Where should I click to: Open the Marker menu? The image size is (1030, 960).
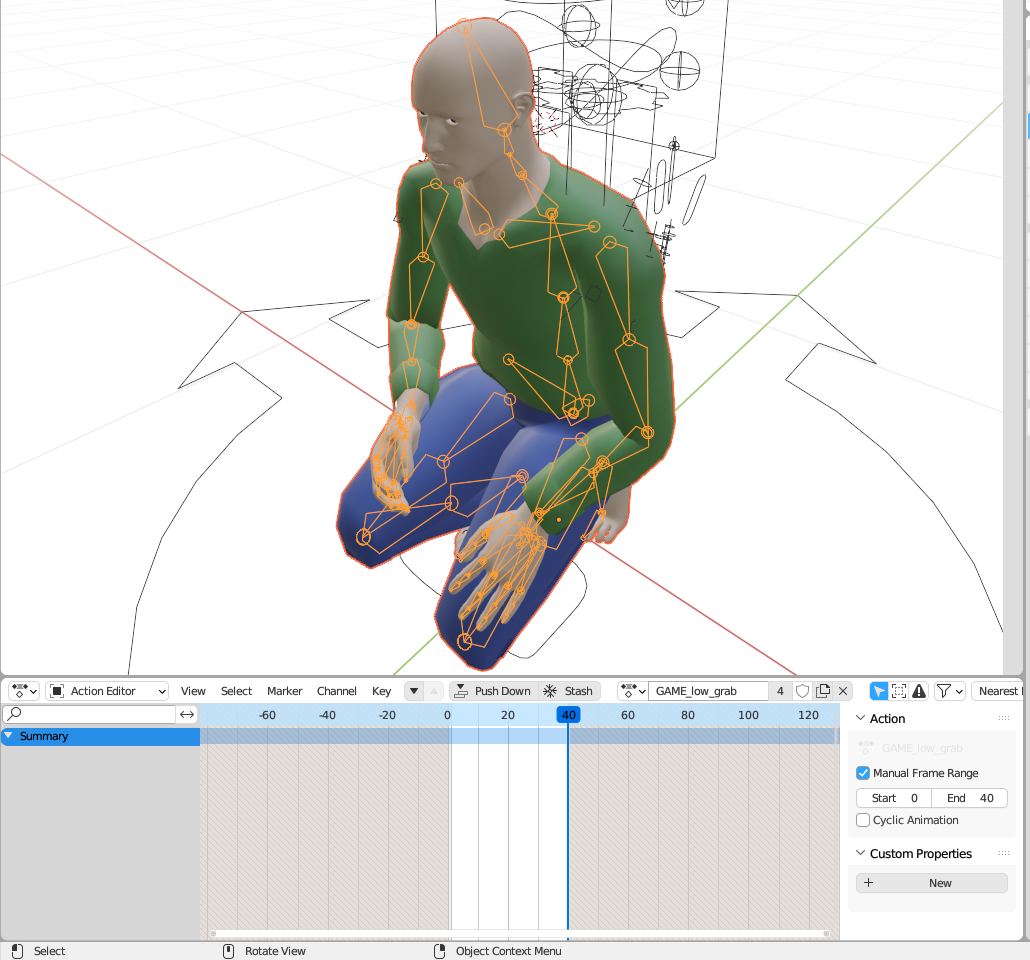click(284, 691)
